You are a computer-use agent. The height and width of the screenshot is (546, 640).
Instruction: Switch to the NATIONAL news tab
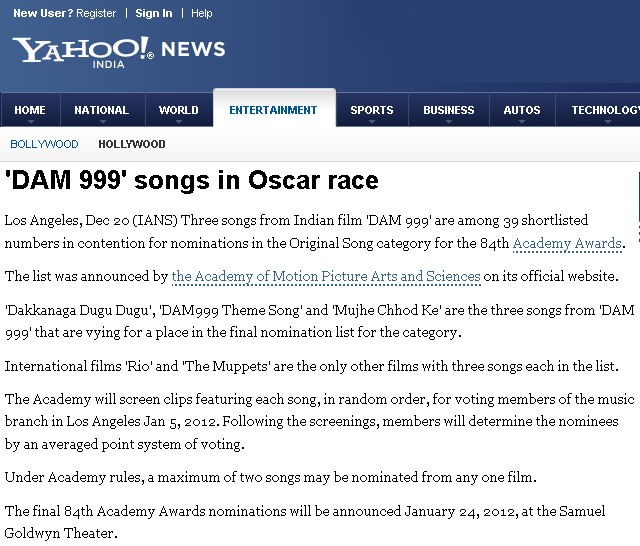tap(101, 110)
